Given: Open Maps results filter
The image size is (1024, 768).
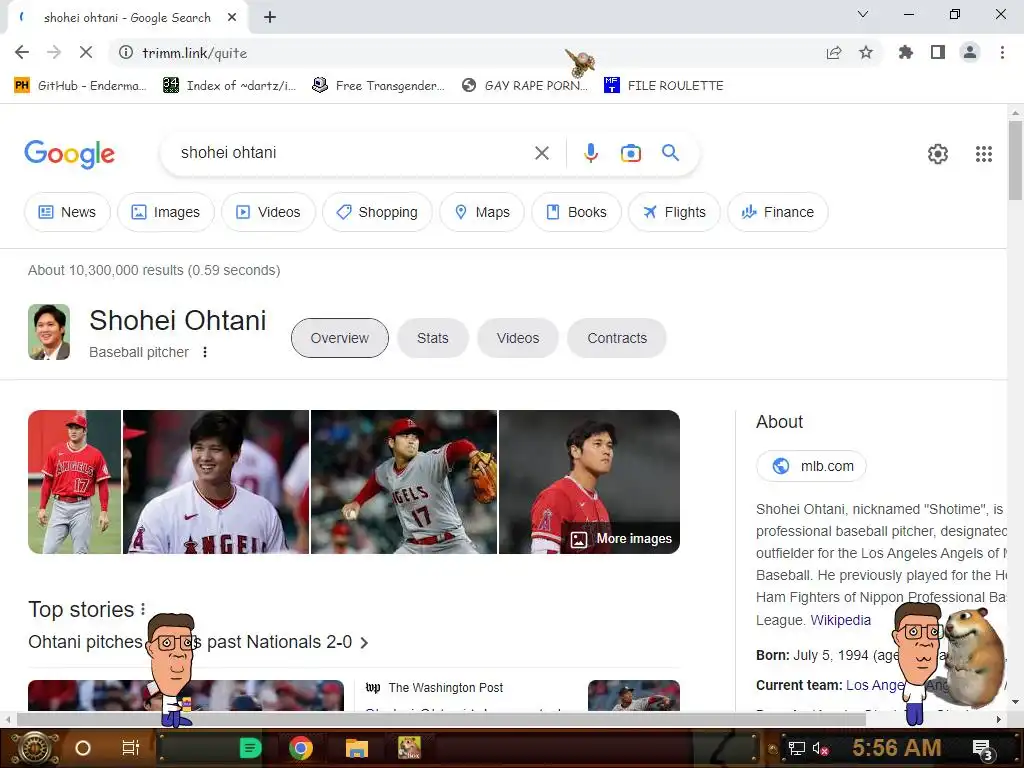Looking at the screenshot, I should 482,212.
